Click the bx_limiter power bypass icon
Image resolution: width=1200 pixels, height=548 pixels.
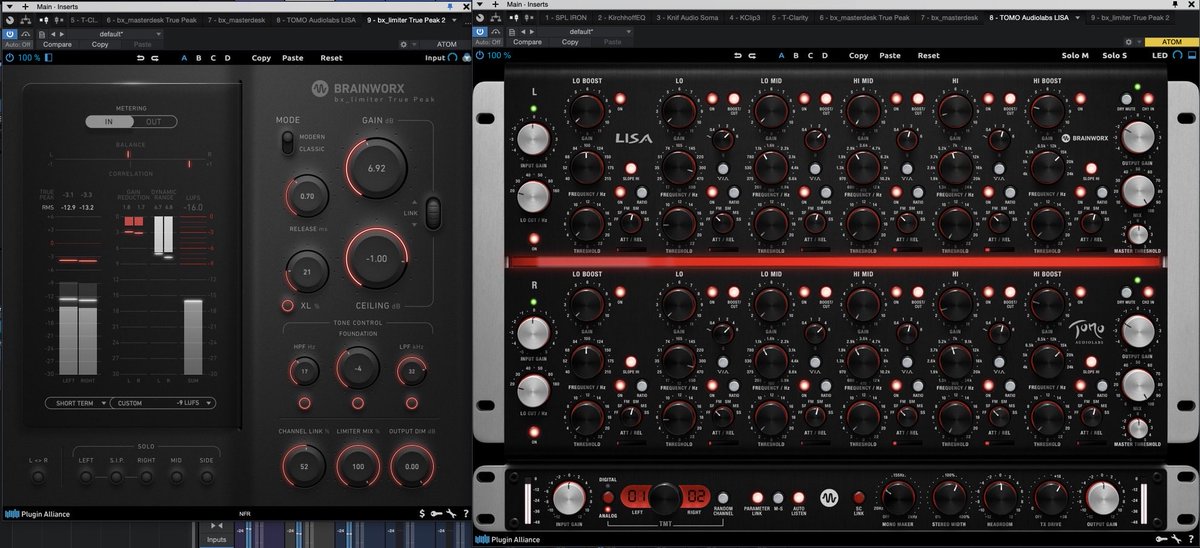tap(10, 58)
